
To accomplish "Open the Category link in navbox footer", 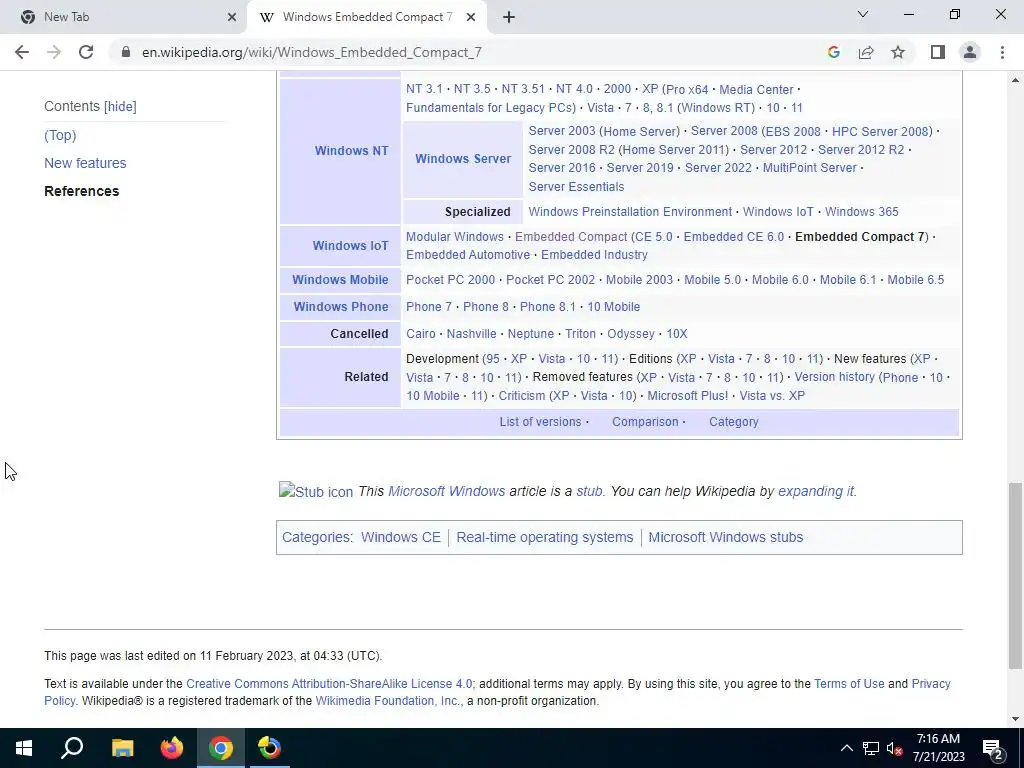I will pyautogui.click(x=733, y=422).
